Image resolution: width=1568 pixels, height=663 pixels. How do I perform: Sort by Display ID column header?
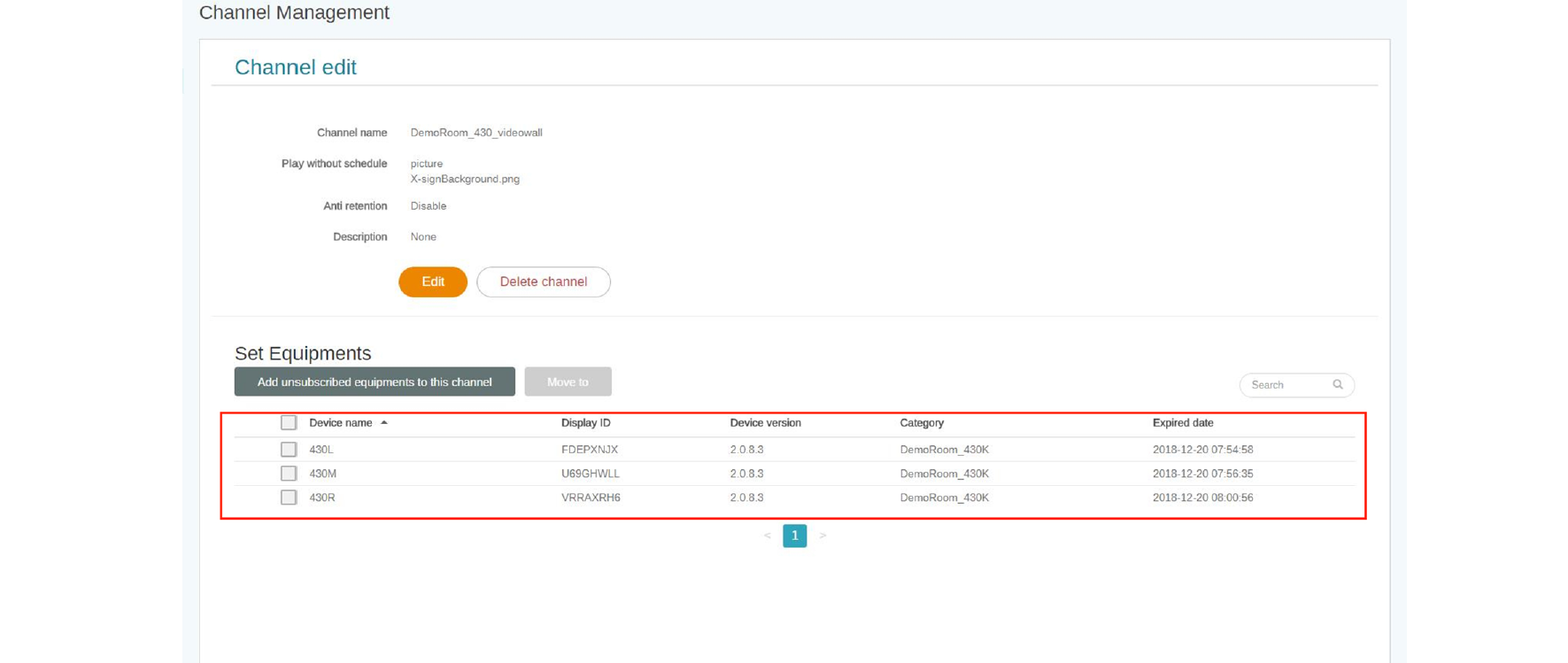(585, 423)
